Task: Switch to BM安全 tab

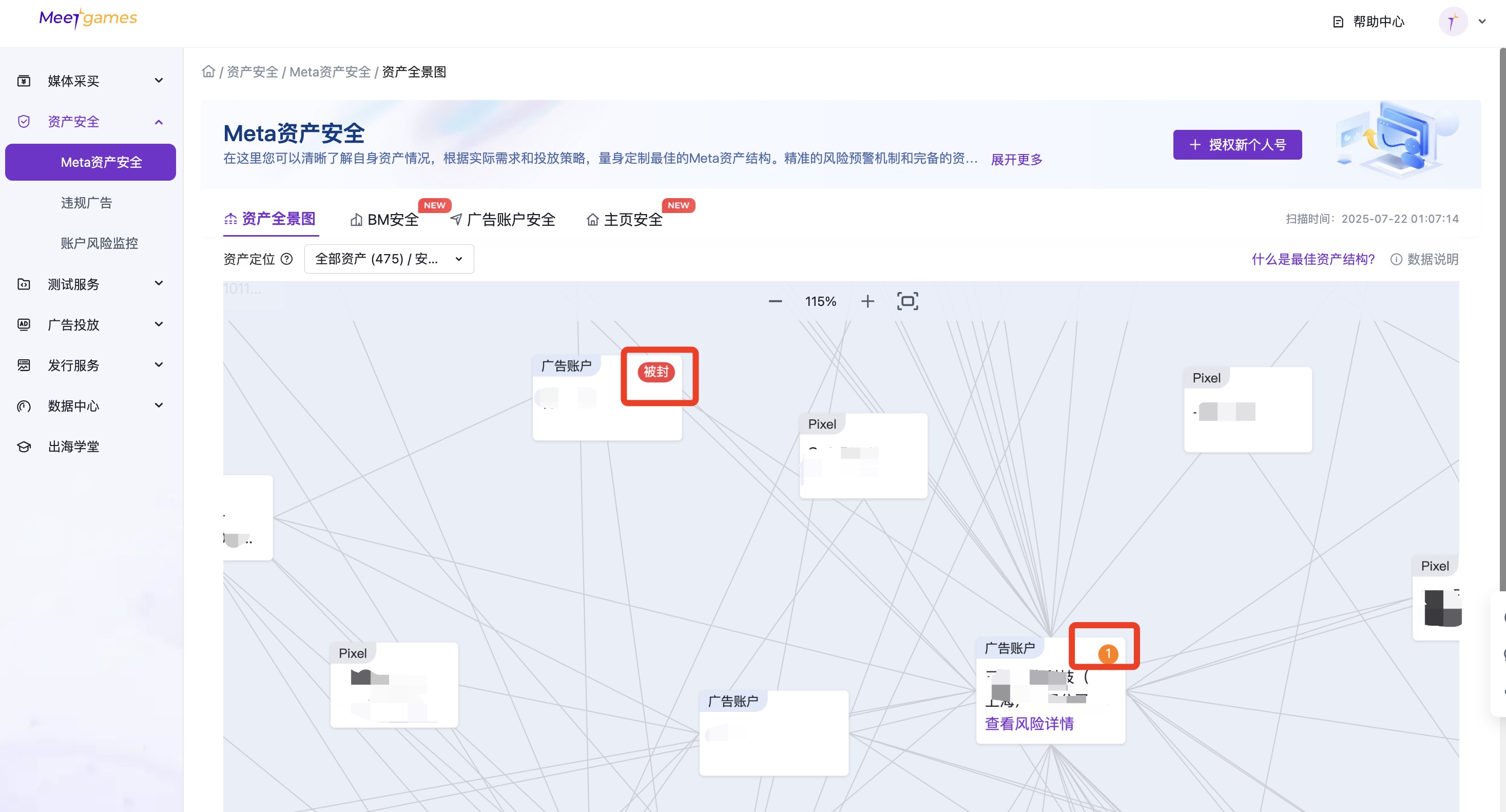Action: pos(384,220)
